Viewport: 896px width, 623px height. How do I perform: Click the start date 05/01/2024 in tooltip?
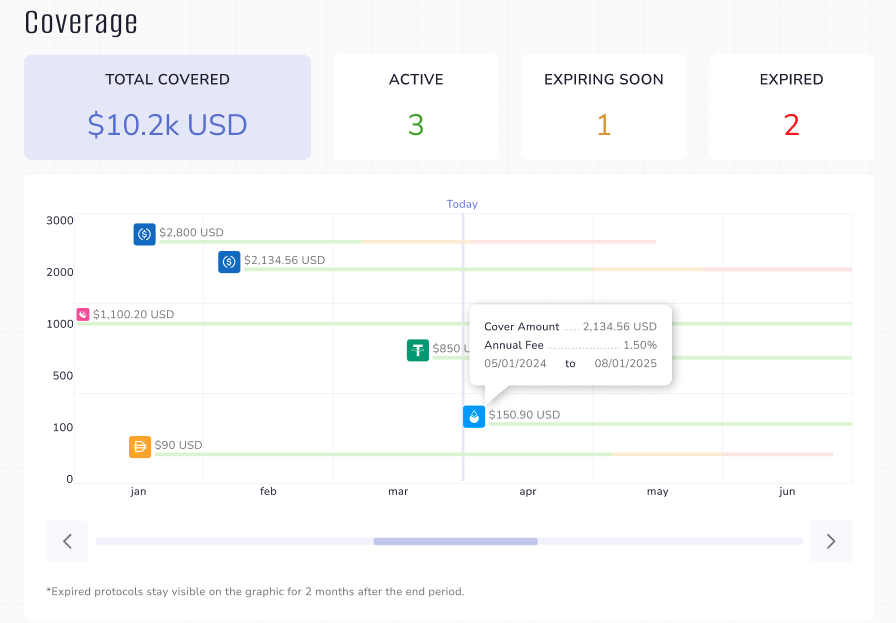[515, 364]
